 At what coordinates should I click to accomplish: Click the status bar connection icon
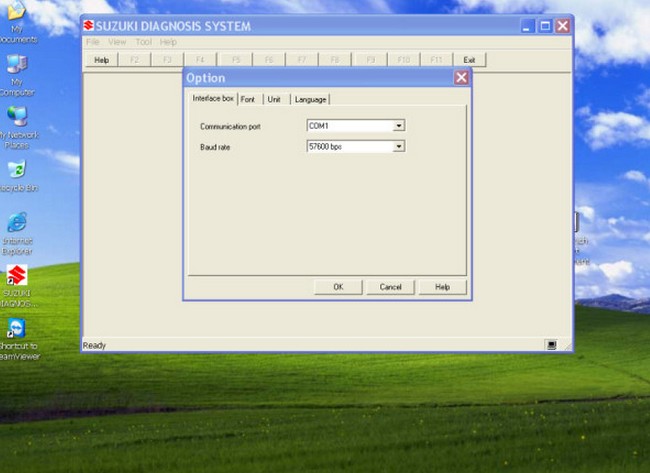pos(551,345)
